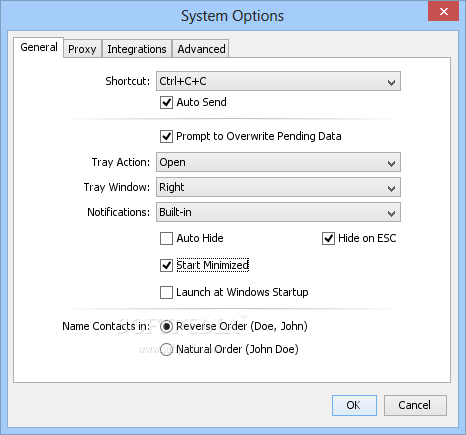Open the Tray Window dropdown set to Right
466x435 pixels.
click(278, 187)
